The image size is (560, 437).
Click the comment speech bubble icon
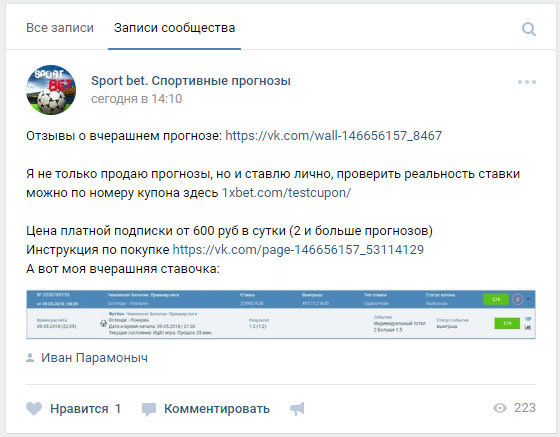click(149, 409)
